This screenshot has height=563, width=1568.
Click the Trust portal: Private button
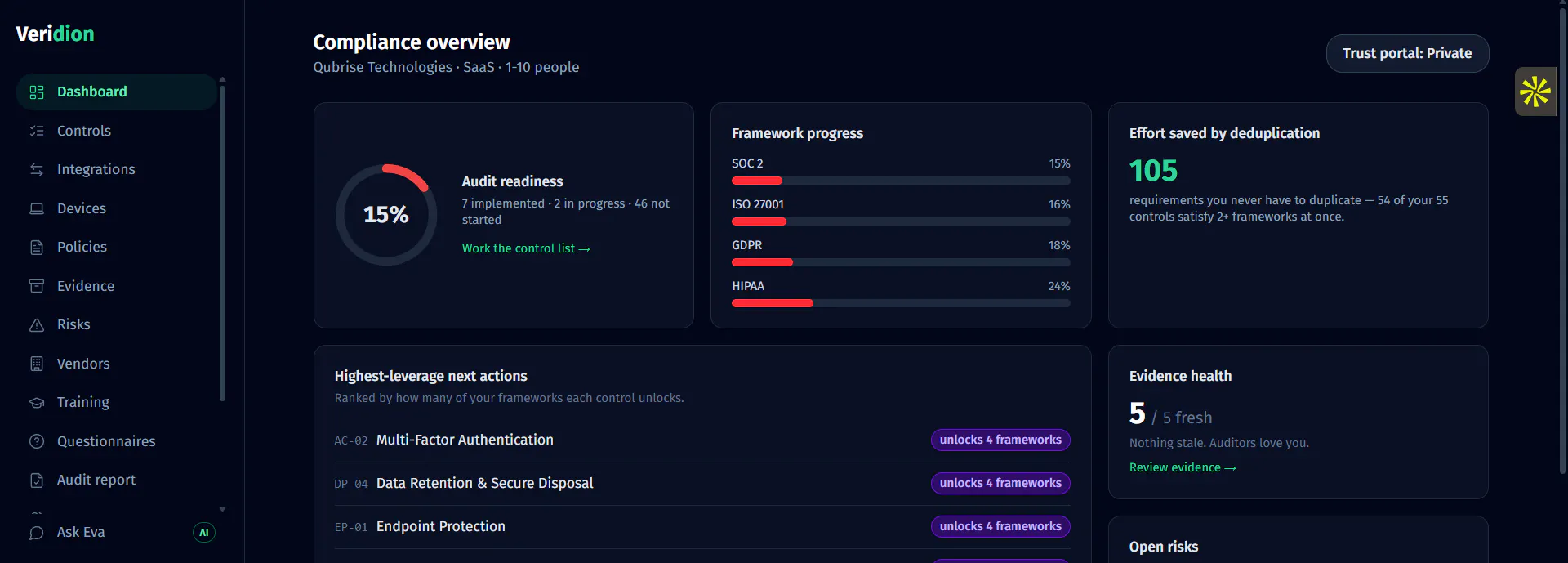pos(1407,53)
